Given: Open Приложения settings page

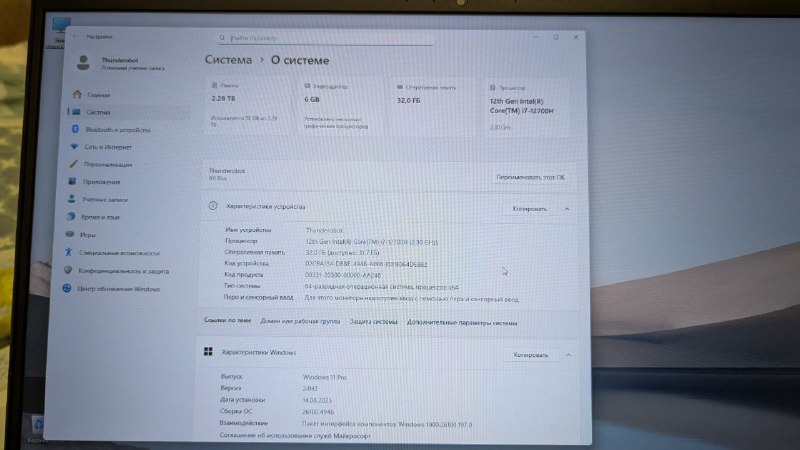Looking at the screenshot, I should click(102, 182).
